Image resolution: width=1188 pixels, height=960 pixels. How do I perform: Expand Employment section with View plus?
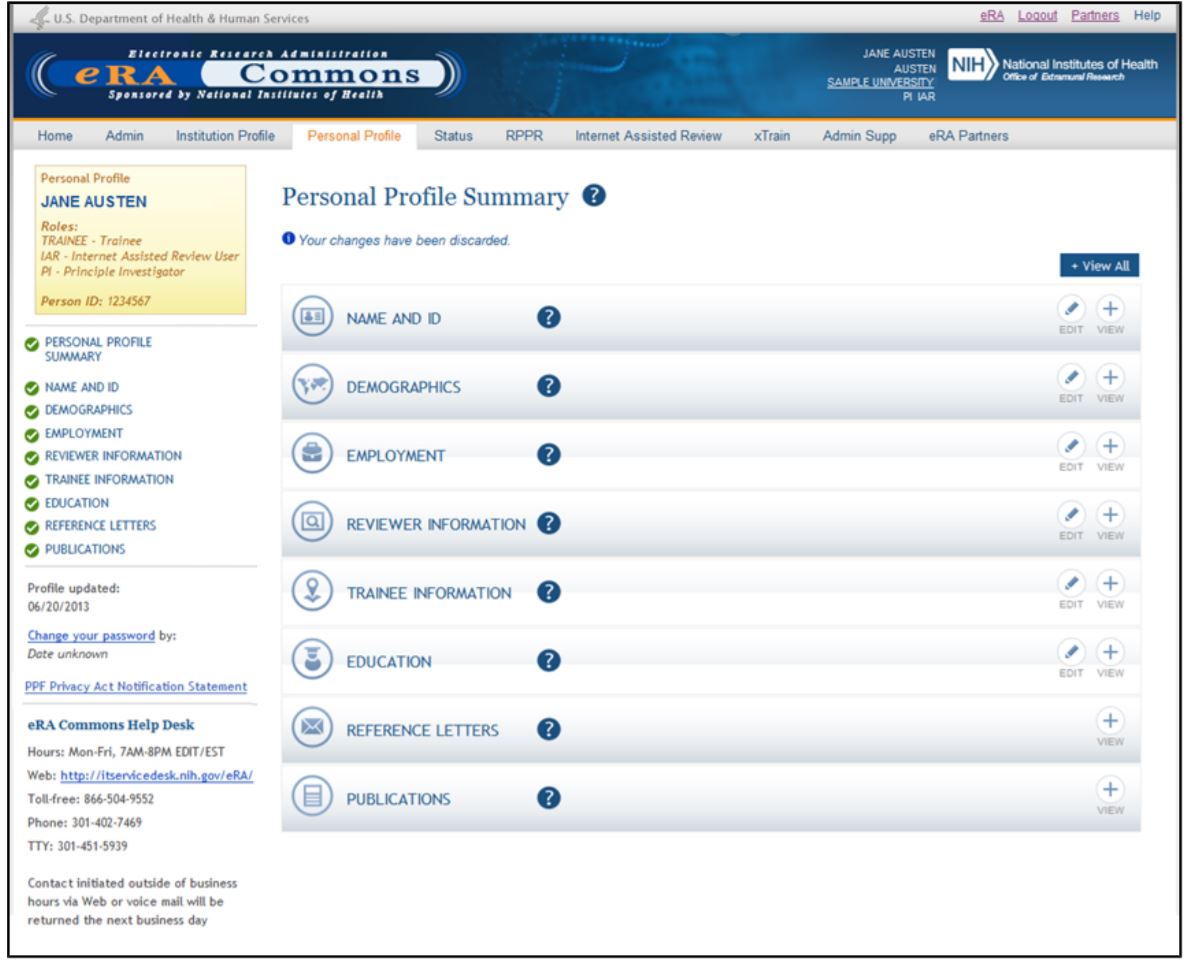pyautogui.click(x=1110, y=446)
